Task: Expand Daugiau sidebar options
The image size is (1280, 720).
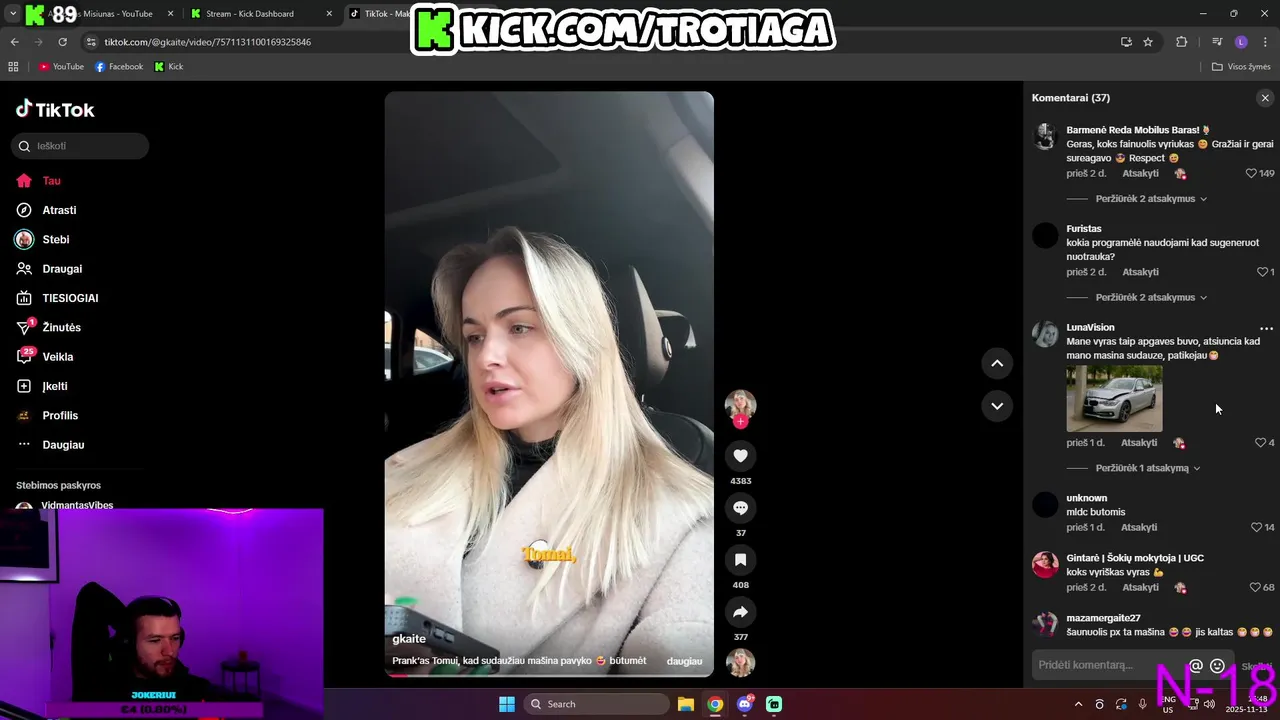Action: [63, 445]
